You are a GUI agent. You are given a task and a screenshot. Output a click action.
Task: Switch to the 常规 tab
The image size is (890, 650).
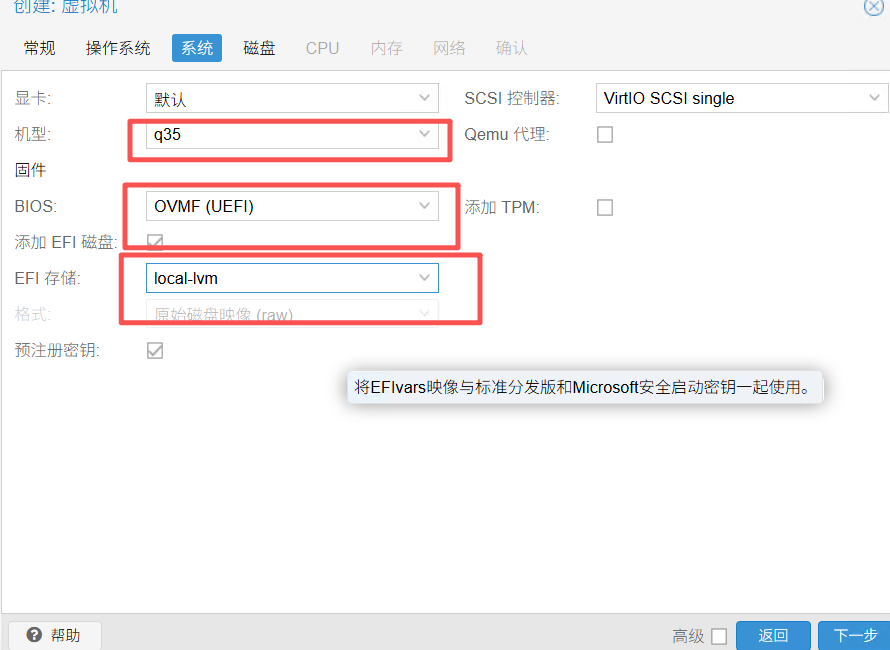(40, 48)
